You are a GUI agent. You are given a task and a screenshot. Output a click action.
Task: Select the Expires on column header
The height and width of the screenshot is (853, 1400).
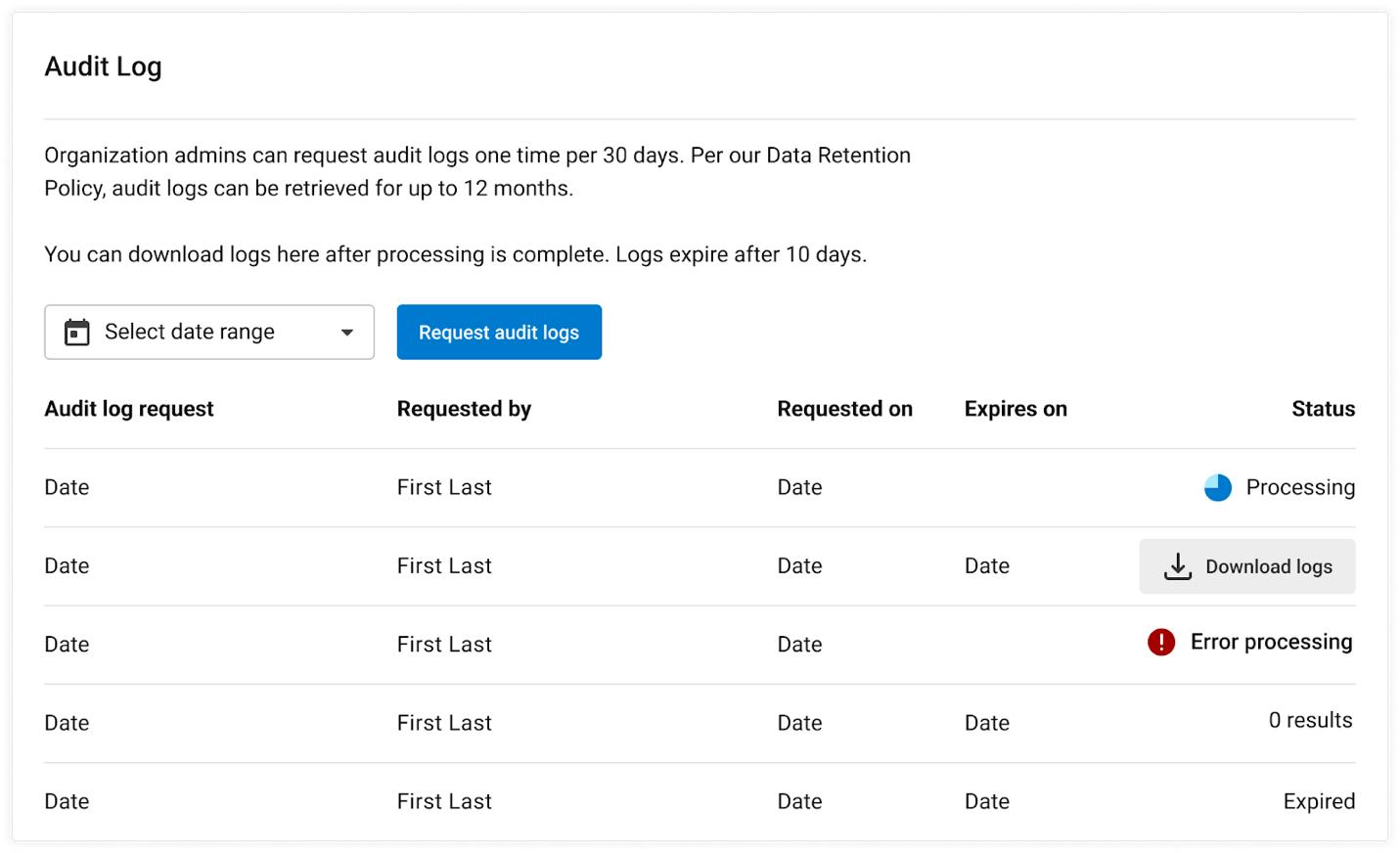(x=1016, y=408)
